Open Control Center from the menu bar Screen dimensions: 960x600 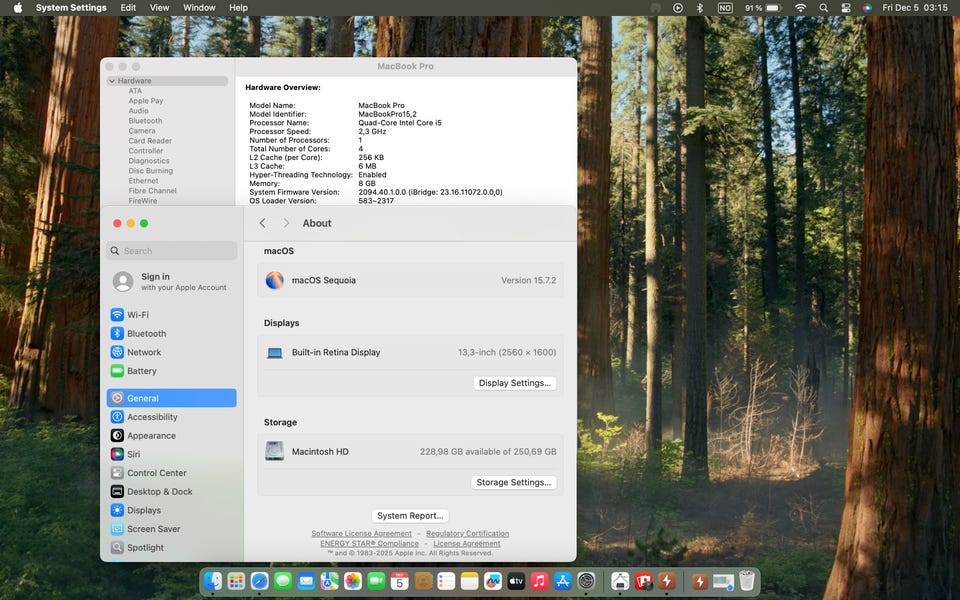846,8
